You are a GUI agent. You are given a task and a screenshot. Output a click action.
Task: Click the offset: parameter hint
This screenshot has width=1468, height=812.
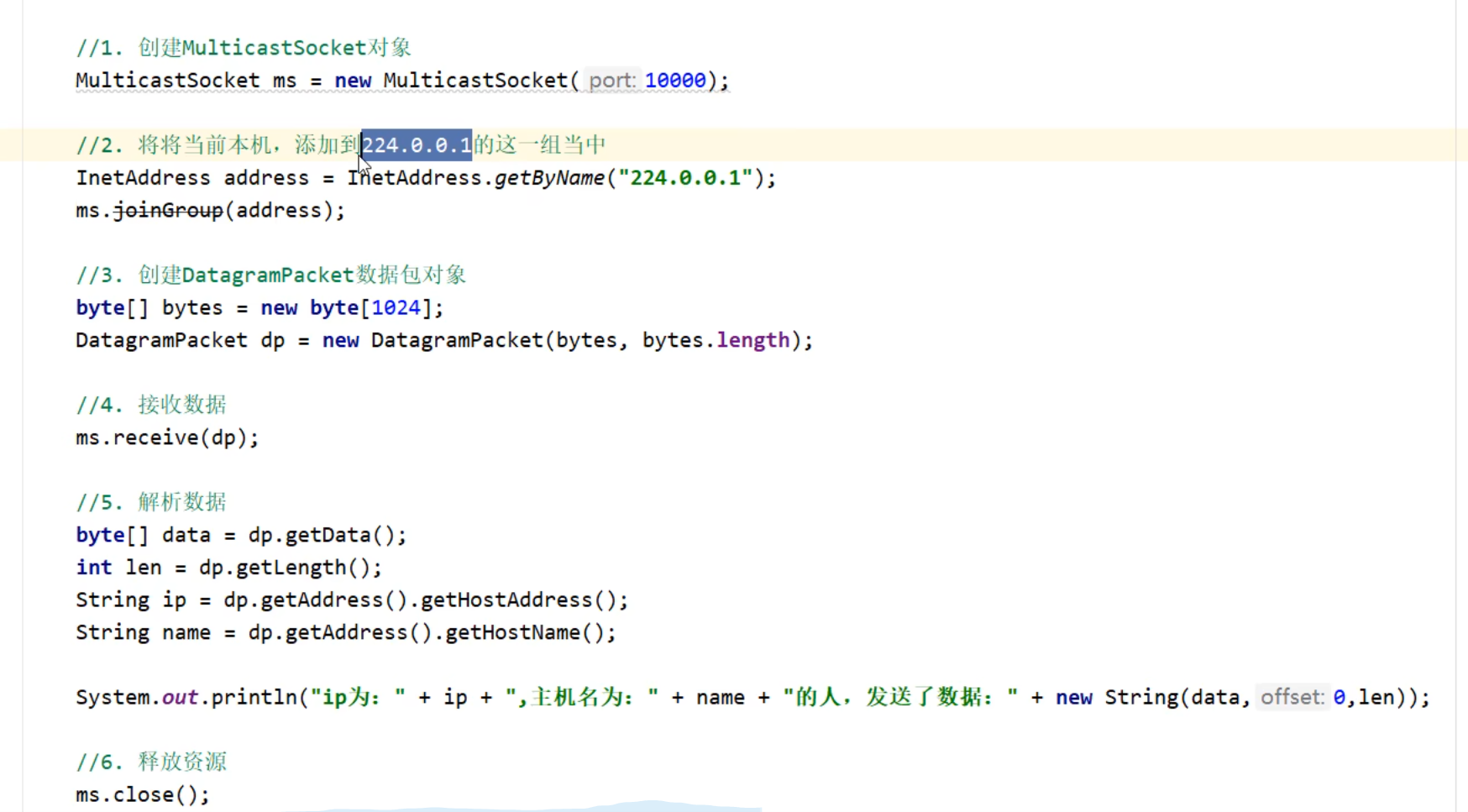click(1292, 698)
